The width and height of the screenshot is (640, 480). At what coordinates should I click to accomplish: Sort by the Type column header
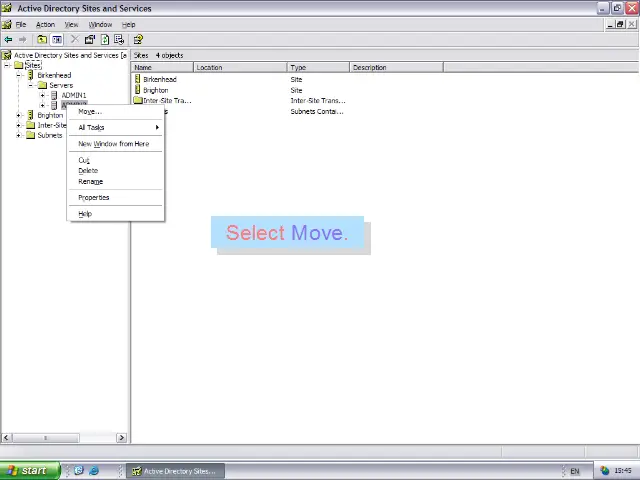tap(318, 67)
